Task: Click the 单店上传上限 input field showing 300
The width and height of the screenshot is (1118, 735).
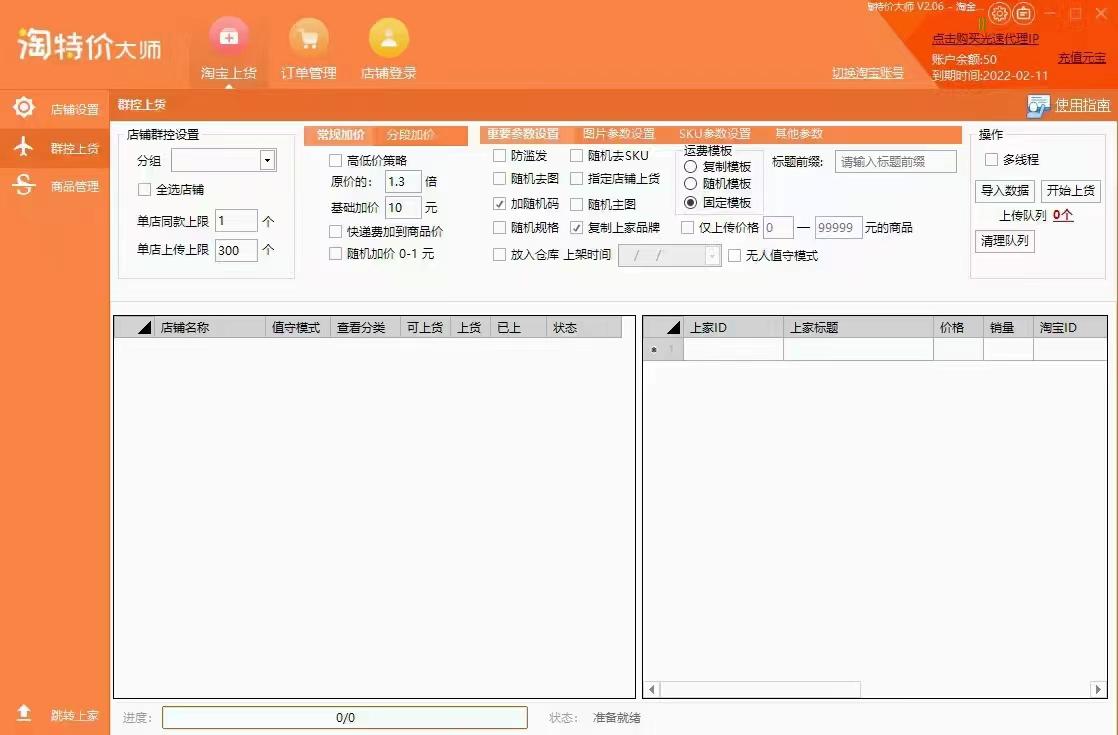Action: [236, 250]
